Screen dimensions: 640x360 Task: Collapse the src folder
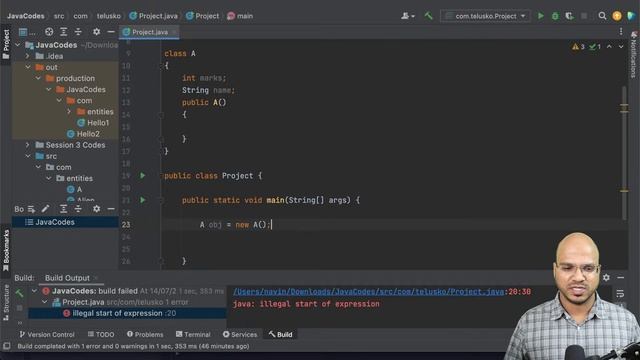28,156
